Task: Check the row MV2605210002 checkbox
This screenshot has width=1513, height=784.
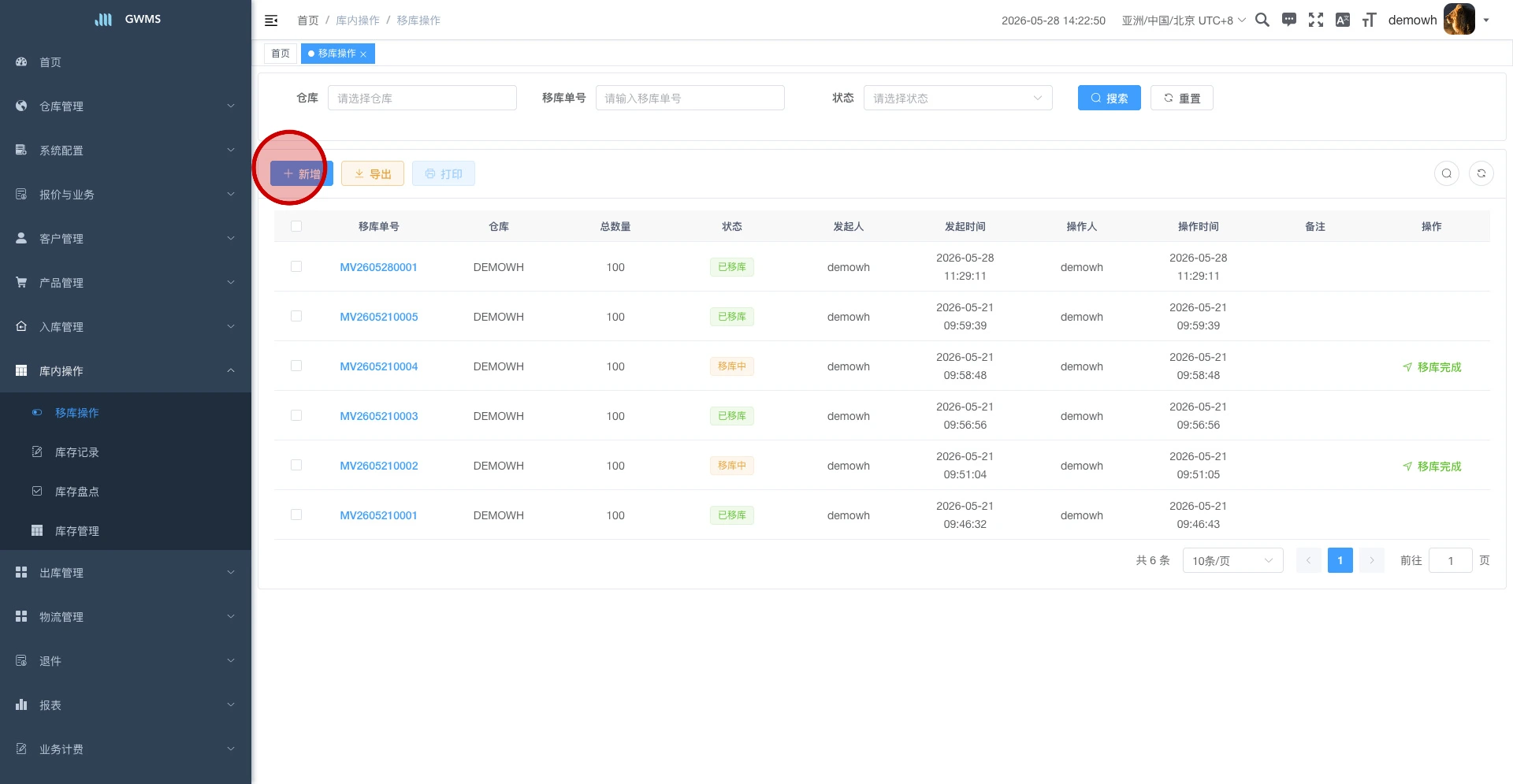Action: tap(296, 465)
